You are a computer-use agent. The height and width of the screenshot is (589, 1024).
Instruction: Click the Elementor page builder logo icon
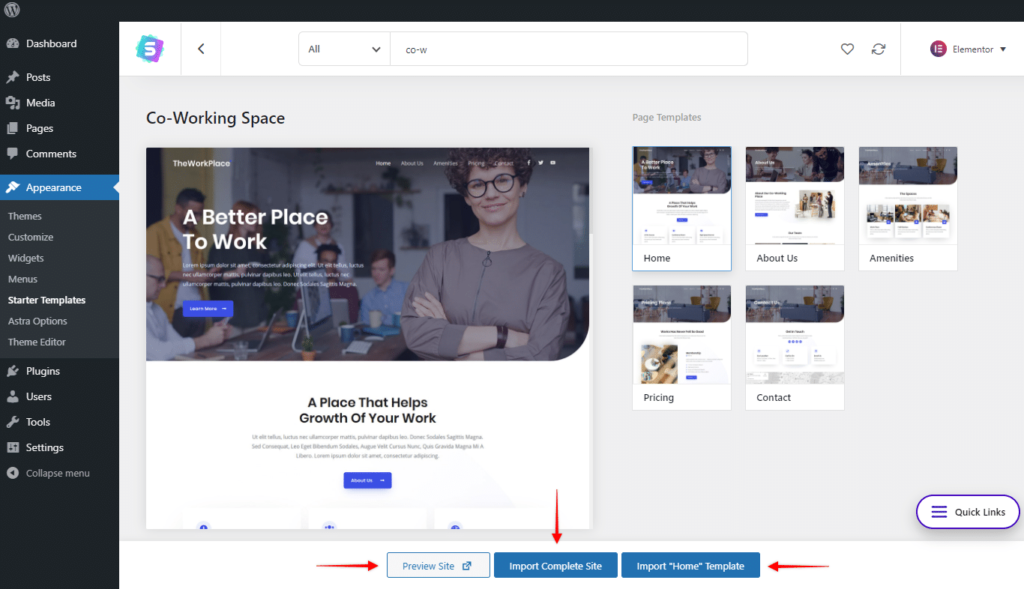pyautogui.click(x=939, y=48)
